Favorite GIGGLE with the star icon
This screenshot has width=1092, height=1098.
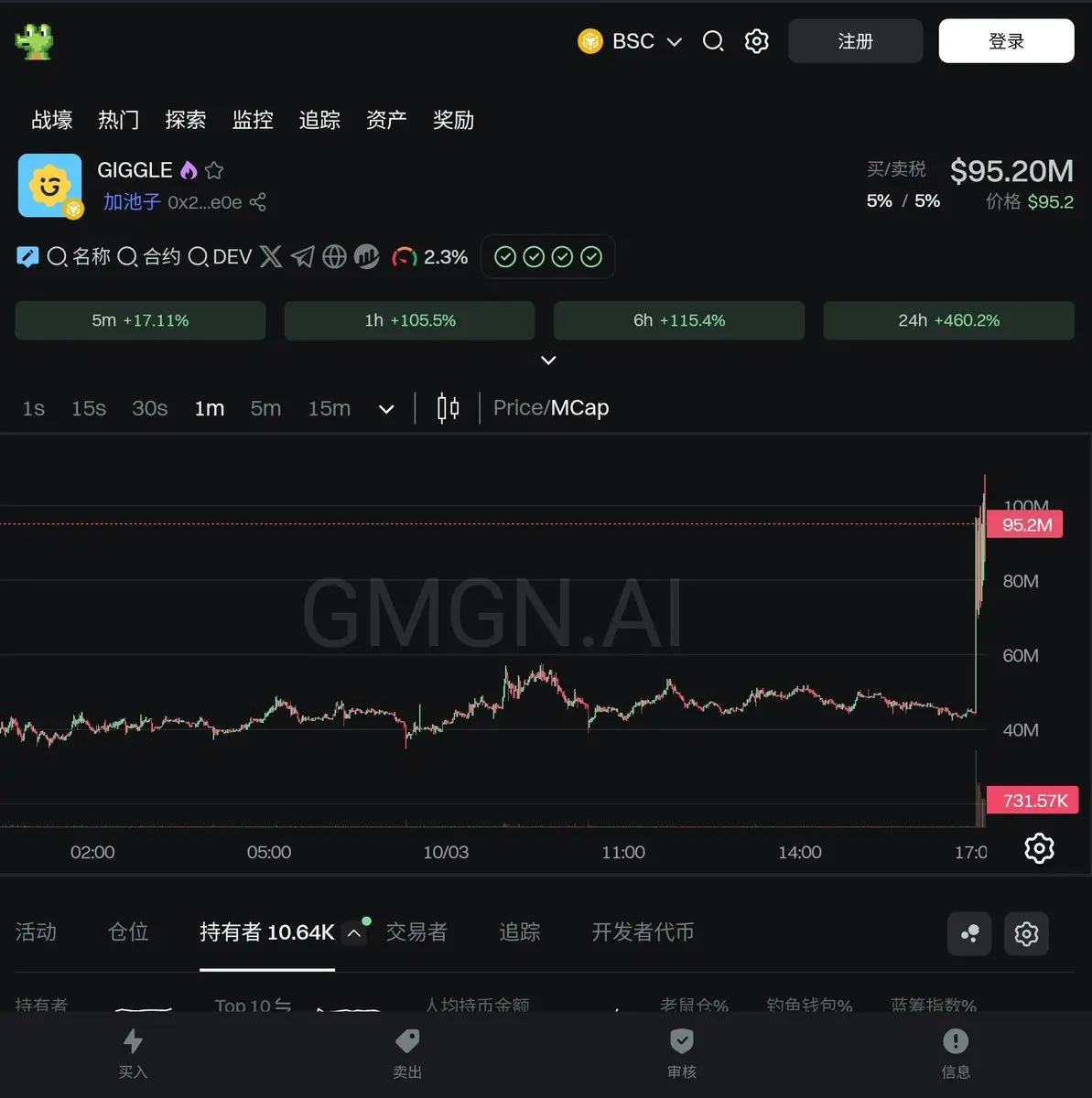(x=214, y=170)
